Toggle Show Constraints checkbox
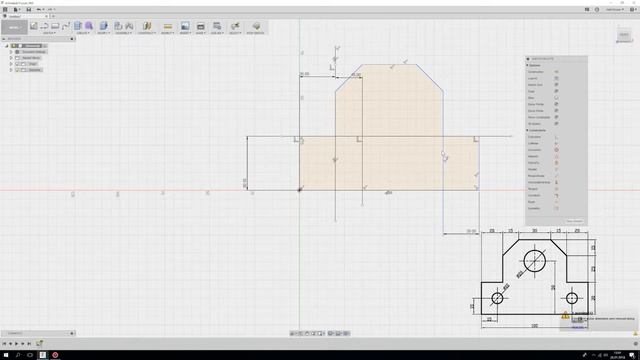This screenshot has height=360, width=640. click(x=556, y=118)
